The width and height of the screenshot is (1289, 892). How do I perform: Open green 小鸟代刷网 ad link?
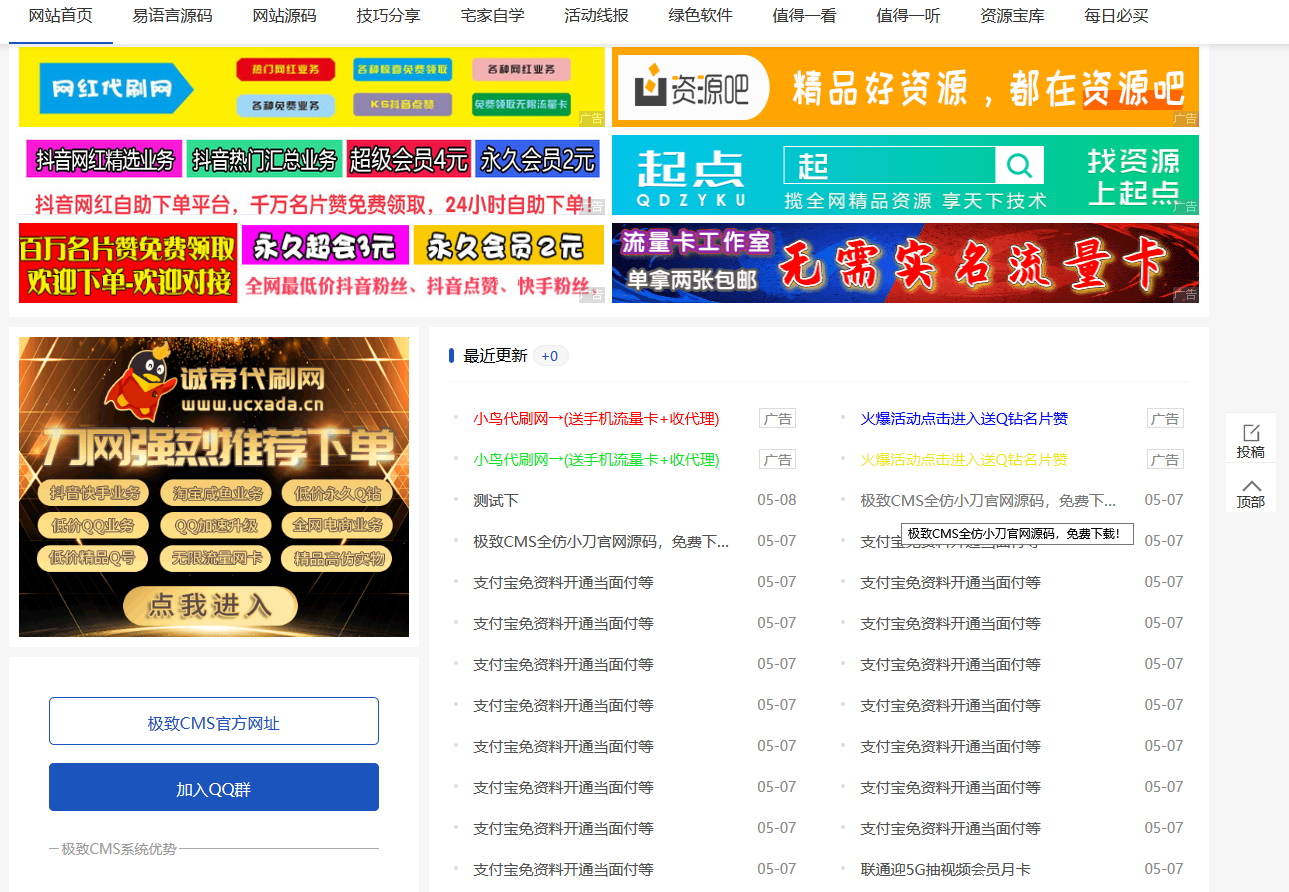596,459
